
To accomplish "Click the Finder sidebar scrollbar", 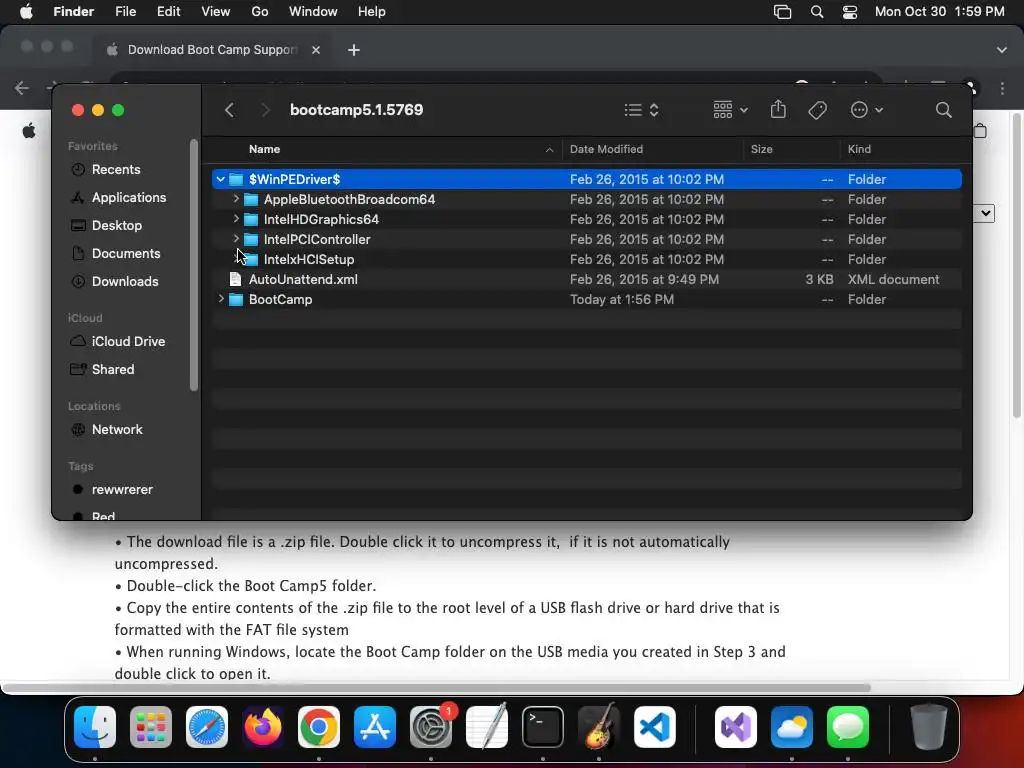I will (193, 264).
